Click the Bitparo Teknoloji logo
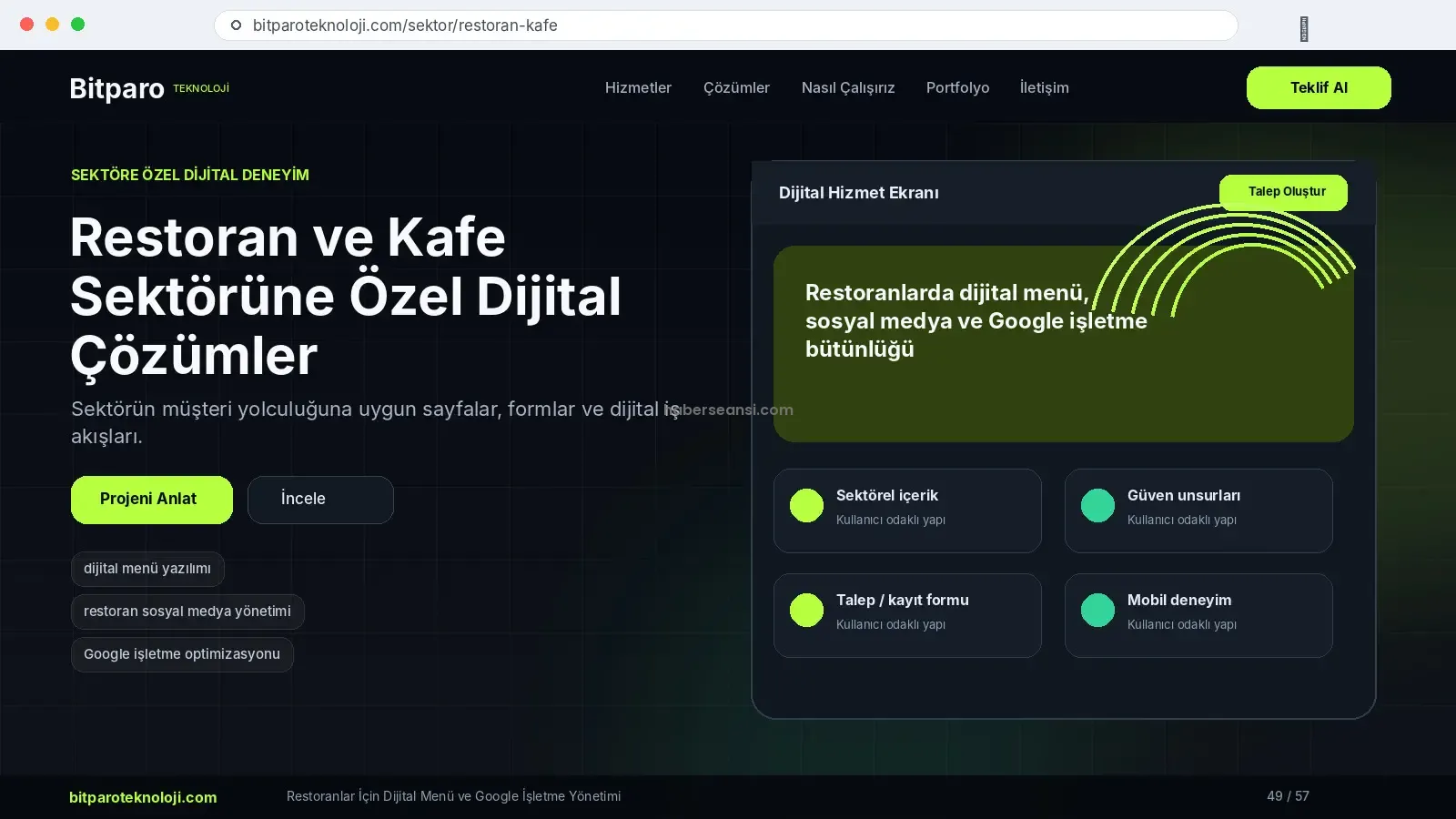 (x=149, y=88)
